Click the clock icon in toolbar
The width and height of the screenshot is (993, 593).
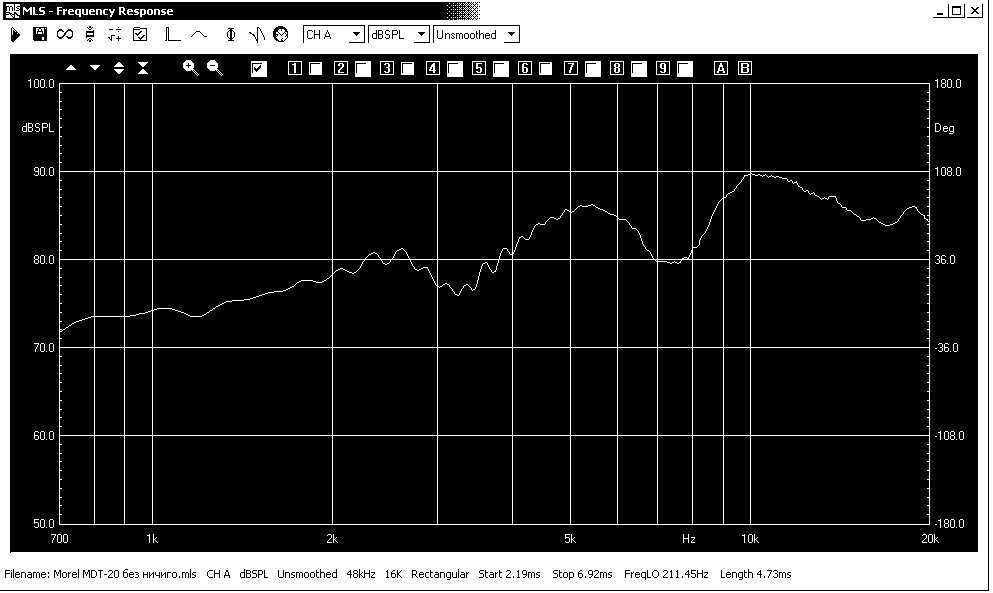coord(281,35)
